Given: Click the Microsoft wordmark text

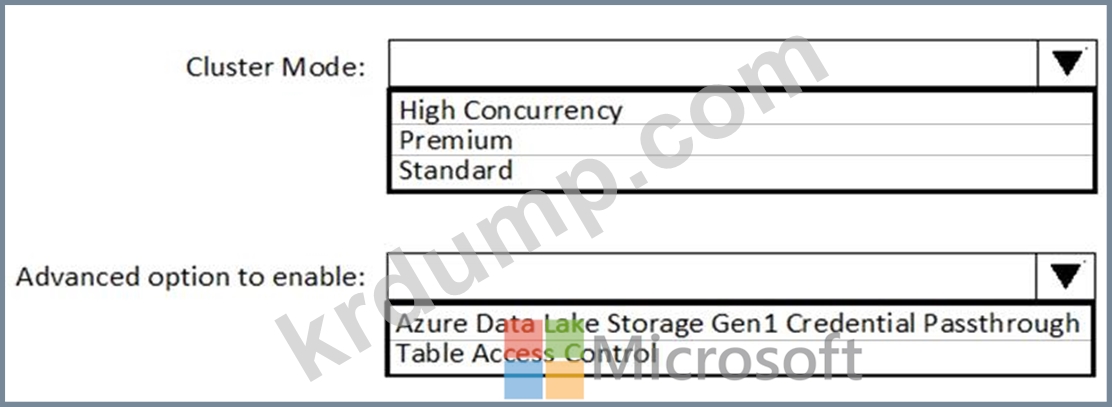Looking at the screenshot, I should tap(728, 360).
